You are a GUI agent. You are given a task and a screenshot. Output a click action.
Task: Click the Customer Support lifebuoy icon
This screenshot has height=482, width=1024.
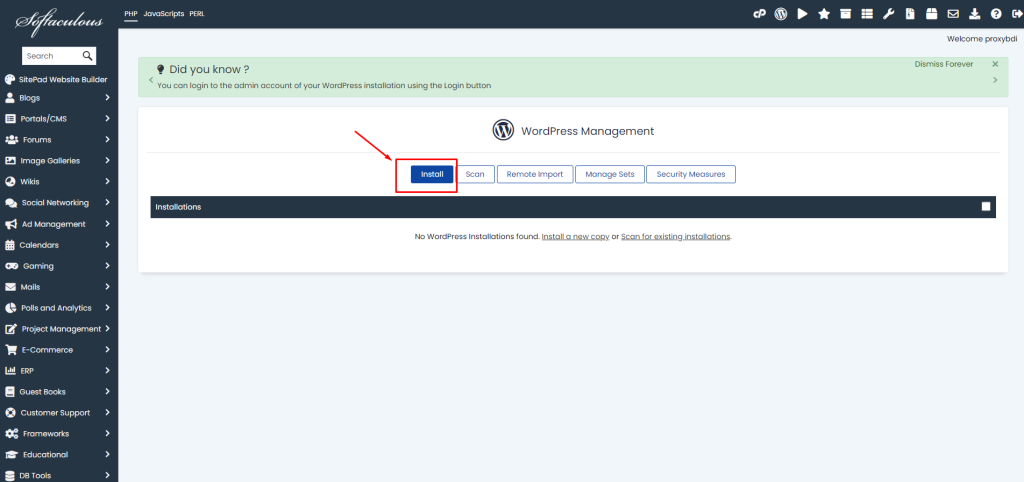click(x=10, y=413)
